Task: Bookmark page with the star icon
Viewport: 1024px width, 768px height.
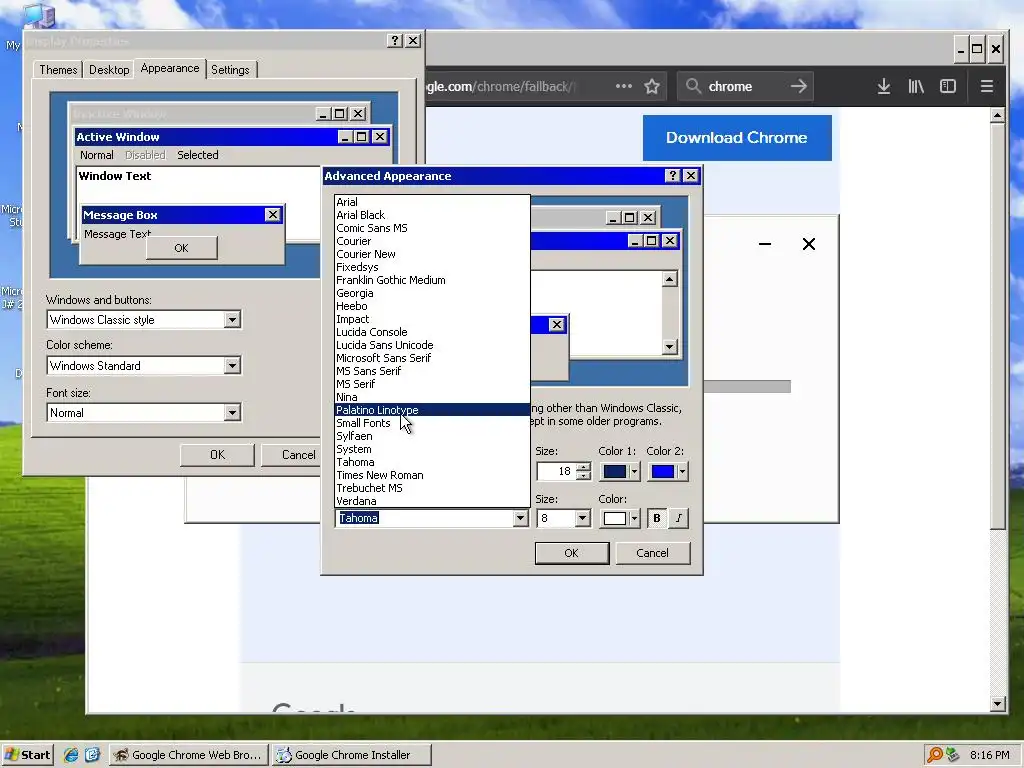Action: [652, 86]
